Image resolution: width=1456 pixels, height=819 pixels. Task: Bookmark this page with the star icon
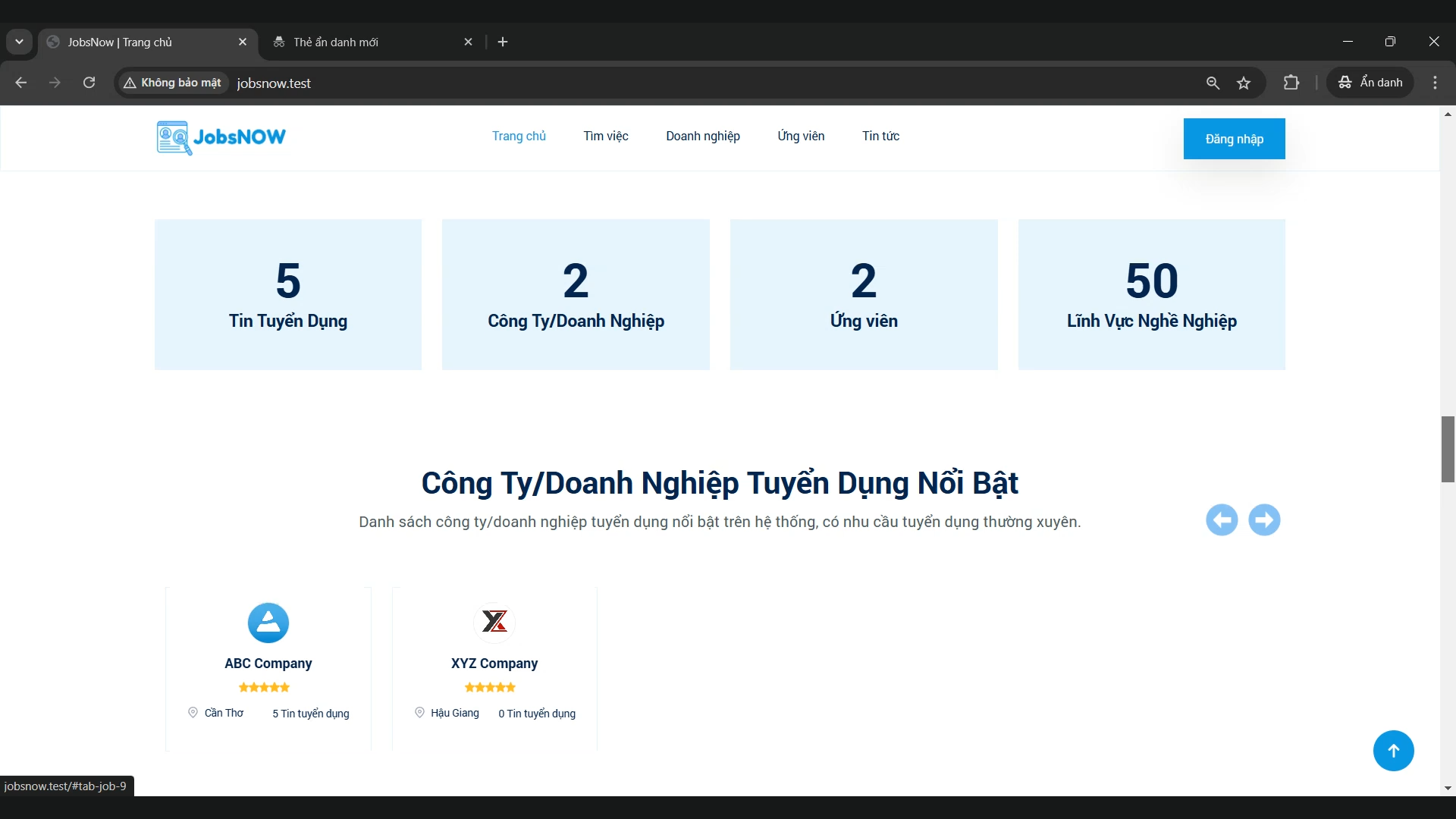pos(1244,83)
